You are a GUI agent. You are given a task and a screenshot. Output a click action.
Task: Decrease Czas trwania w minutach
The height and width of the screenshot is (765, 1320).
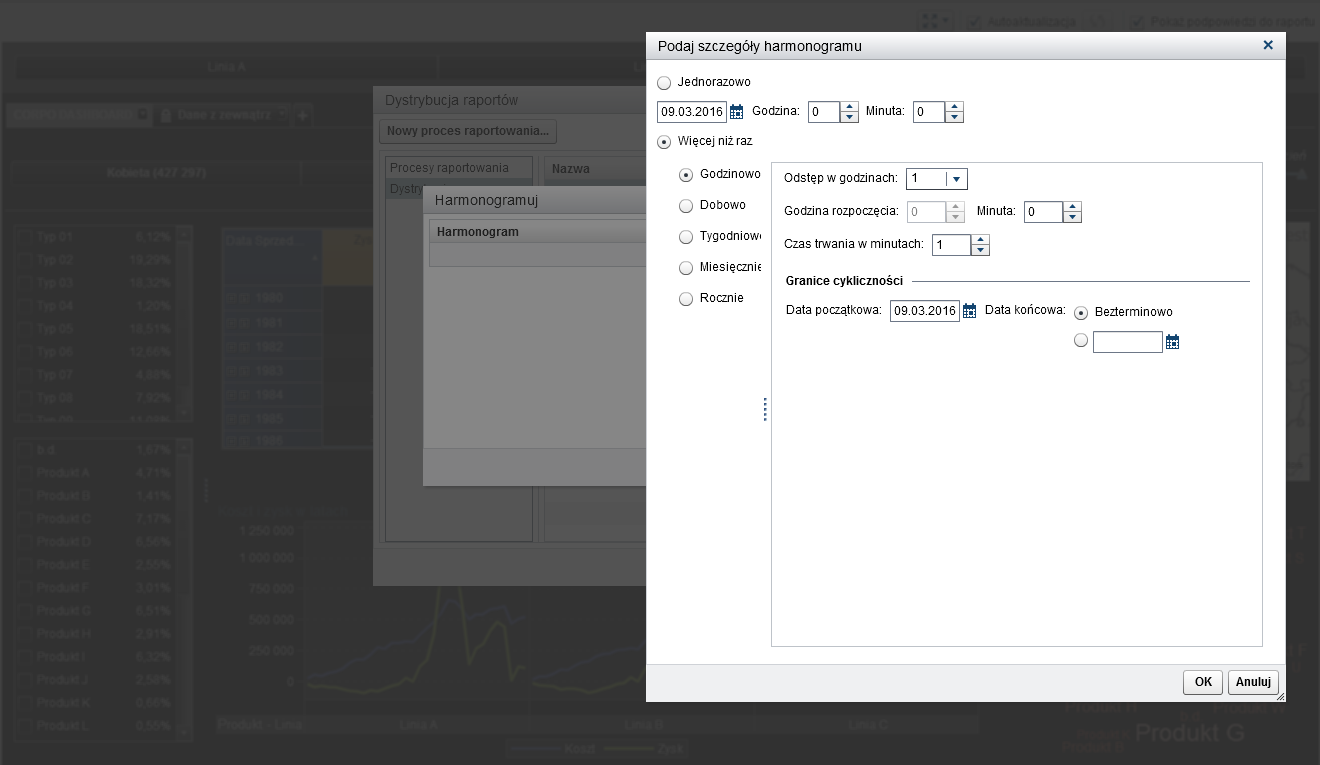click(980, 250)
